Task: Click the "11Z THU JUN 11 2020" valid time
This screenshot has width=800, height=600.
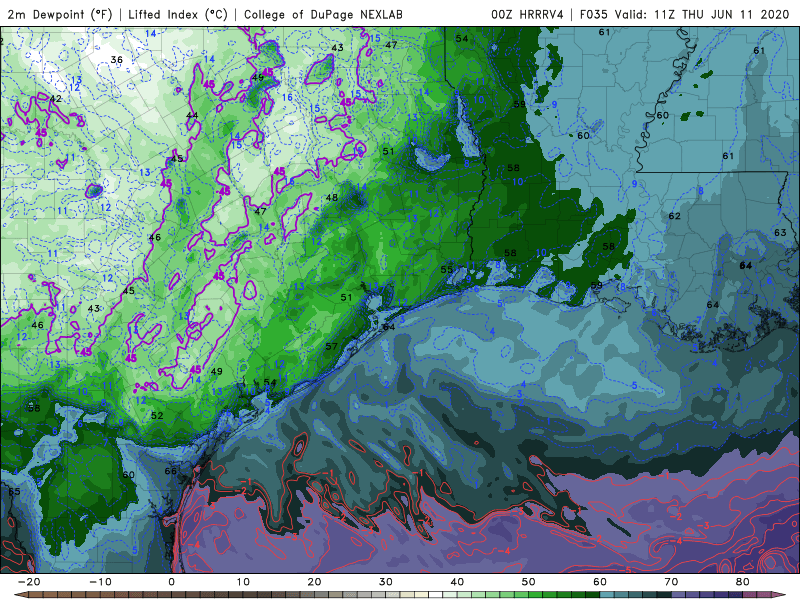Action: click(x=722, y=14)
